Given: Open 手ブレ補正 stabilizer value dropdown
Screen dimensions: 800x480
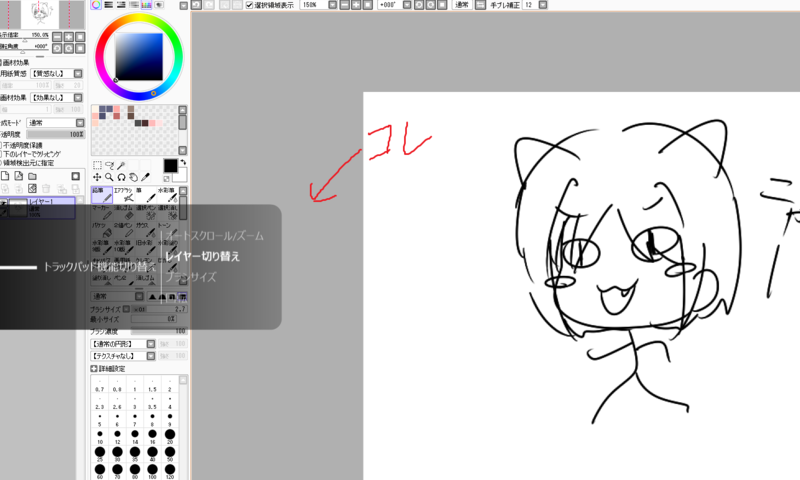Looking at the screenshot, I should [x=543, y=5].
